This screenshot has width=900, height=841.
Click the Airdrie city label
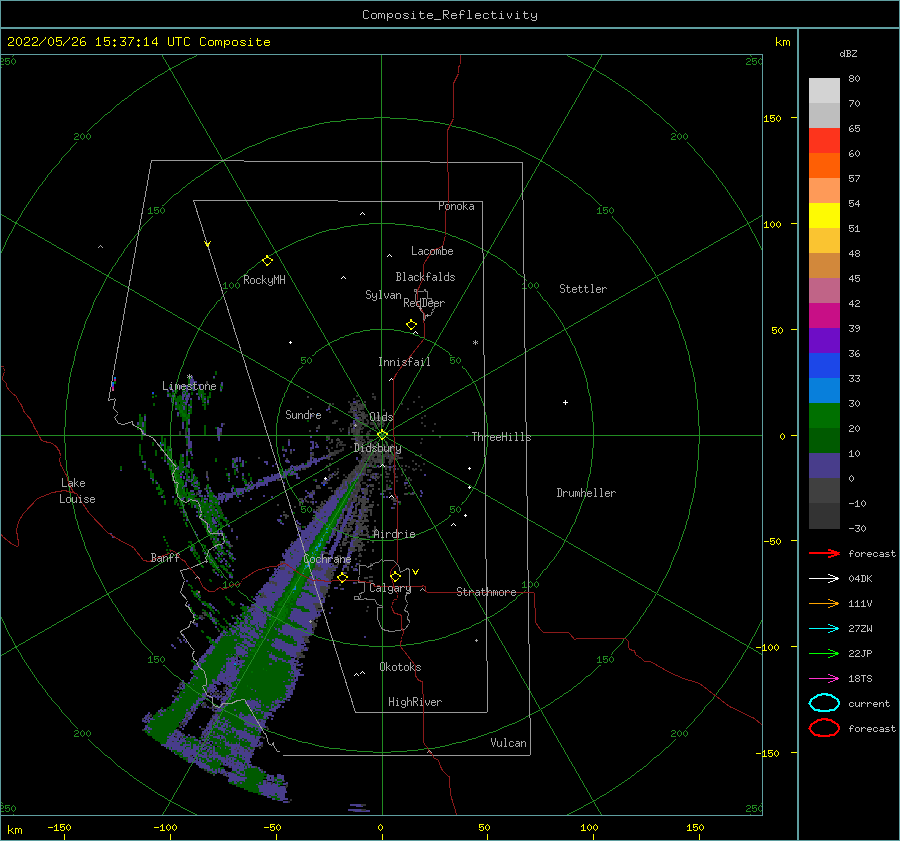tap(394, 534)
